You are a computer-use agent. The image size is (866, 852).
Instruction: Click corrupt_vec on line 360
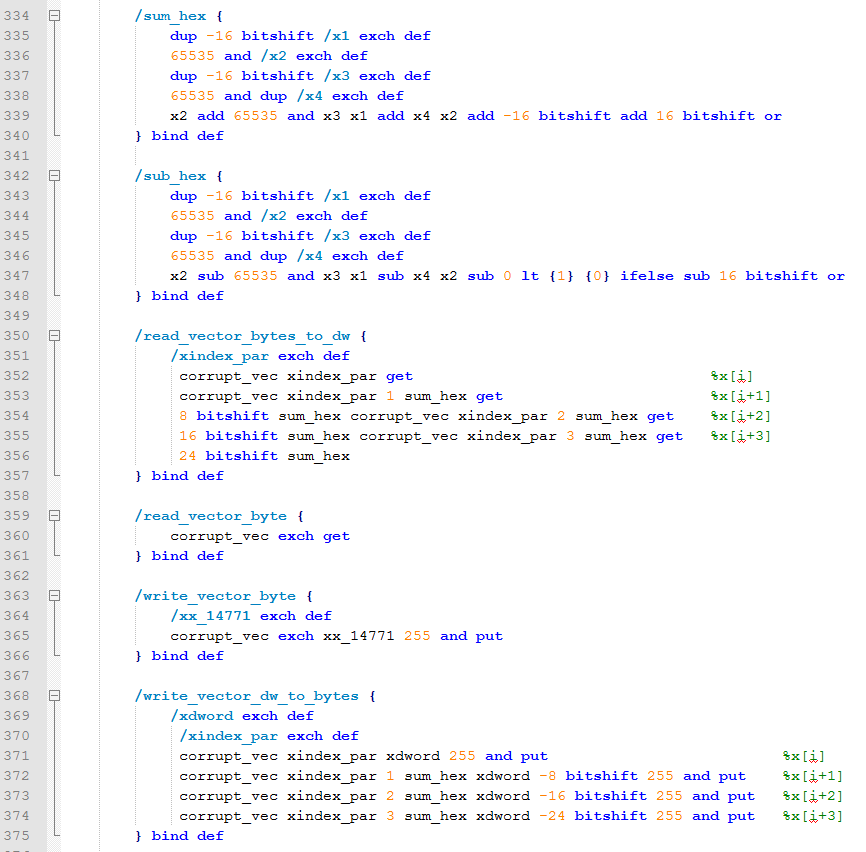tap(220, 536)
